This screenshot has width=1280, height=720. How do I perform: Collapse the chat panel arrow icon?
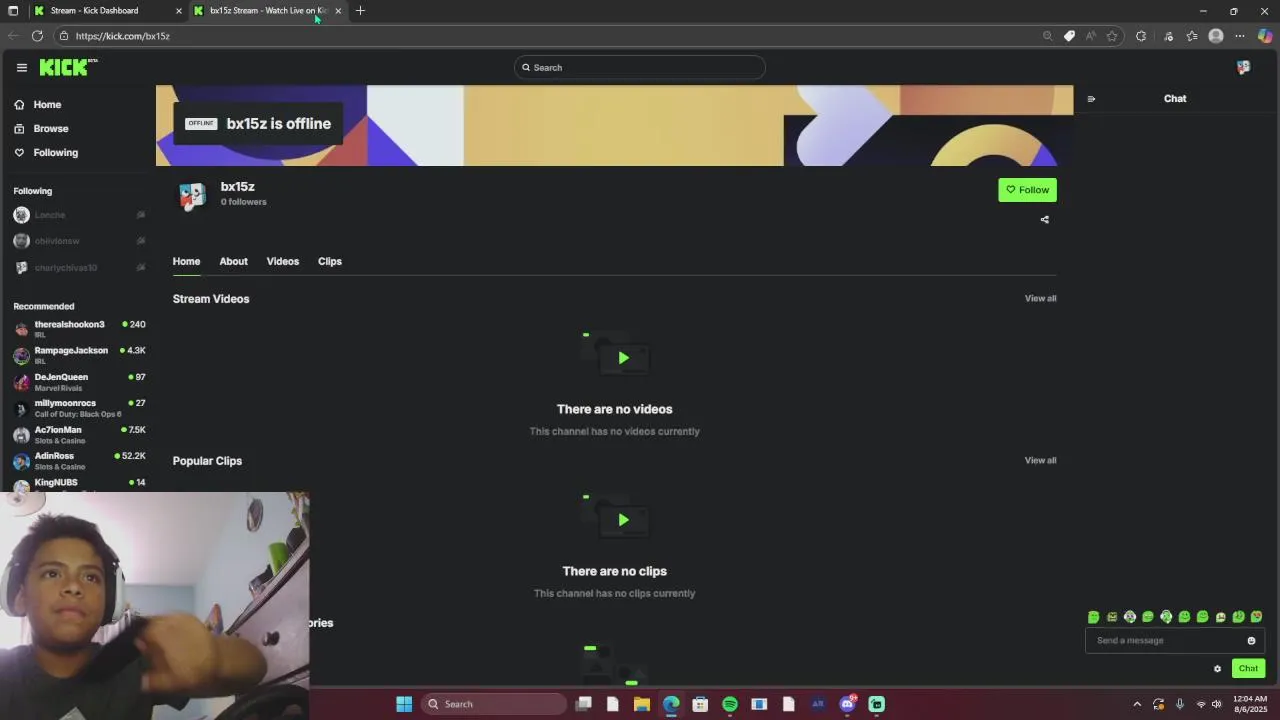click(1091, 99)
